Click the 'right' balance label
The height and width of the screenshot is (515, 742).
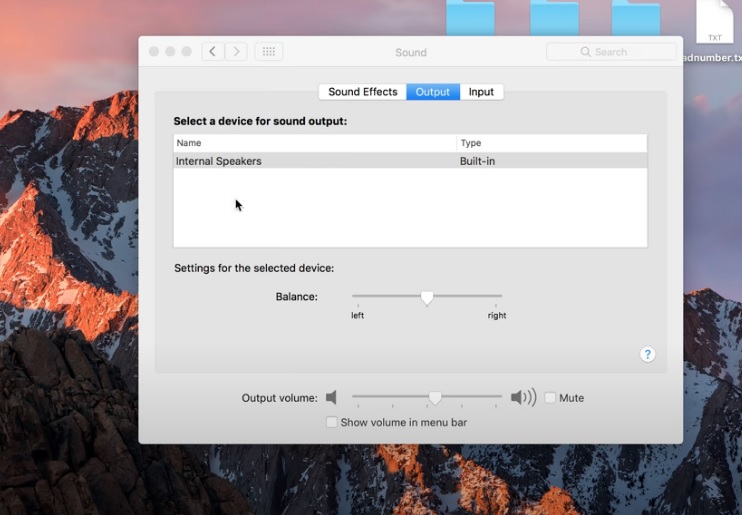[x=497, y=315]
